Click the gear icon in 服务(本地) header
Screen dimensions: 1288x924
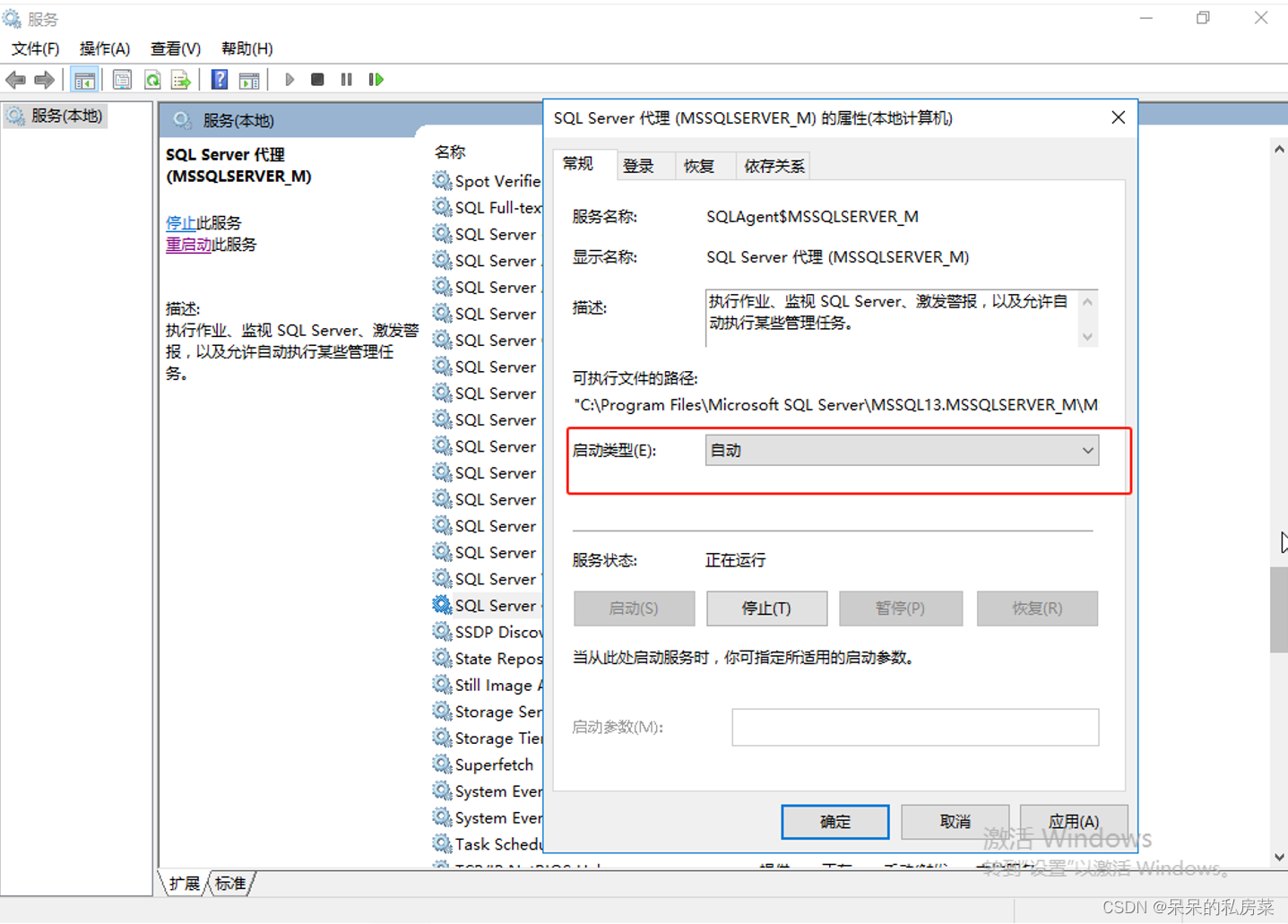(183, 120)
